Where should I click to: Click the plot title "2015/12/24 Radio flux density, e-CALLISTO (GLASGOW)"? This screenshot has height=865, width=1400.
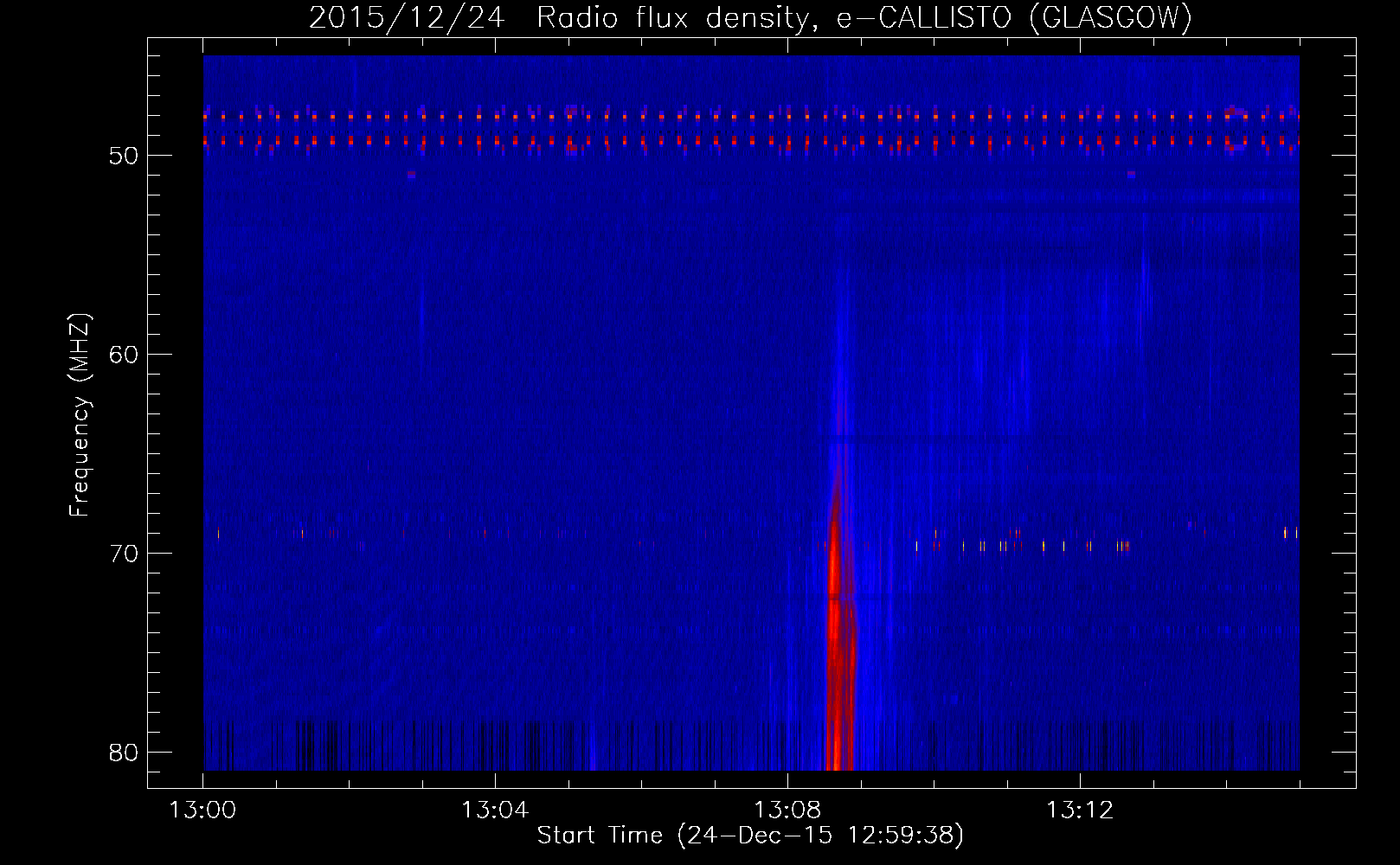click(750, 18)
